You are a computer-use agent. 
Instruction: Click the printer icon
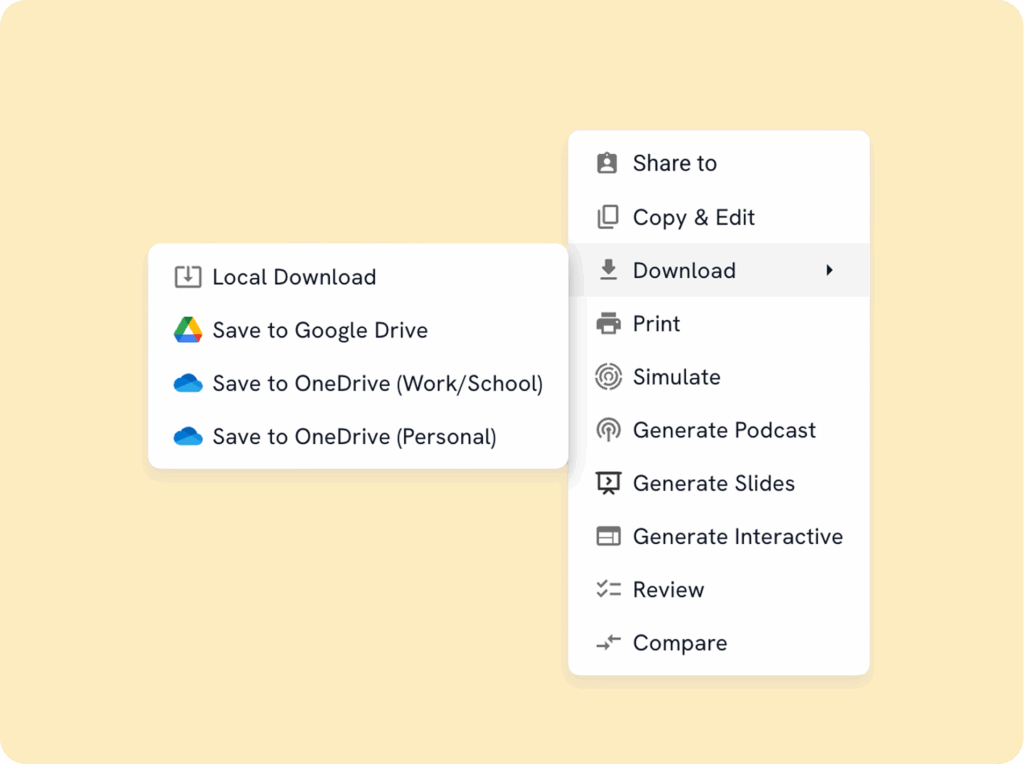pyautogui.click(x=607, y=324)
